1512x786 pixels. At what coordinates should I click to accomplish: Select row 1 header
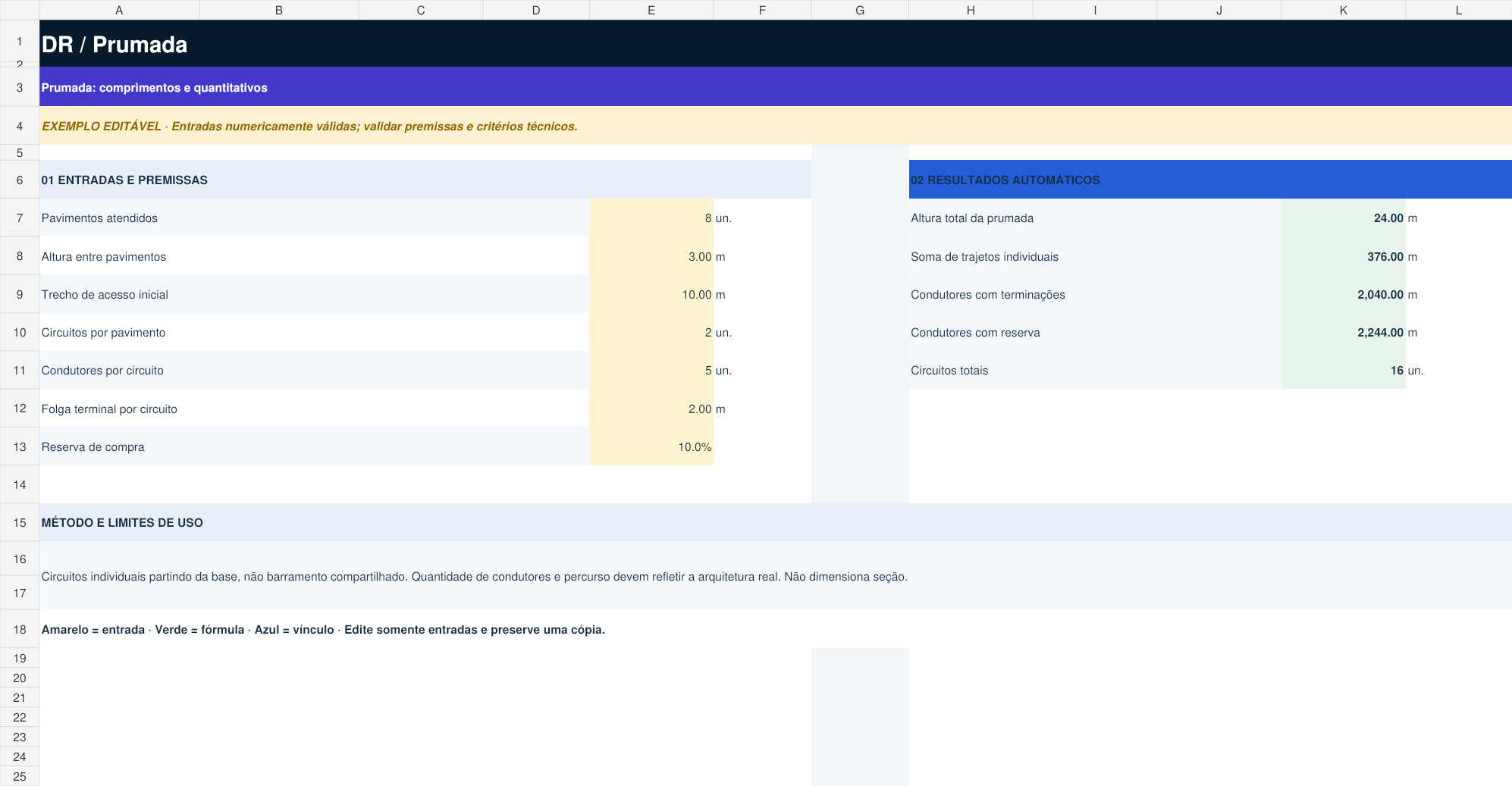pos(20,41)
